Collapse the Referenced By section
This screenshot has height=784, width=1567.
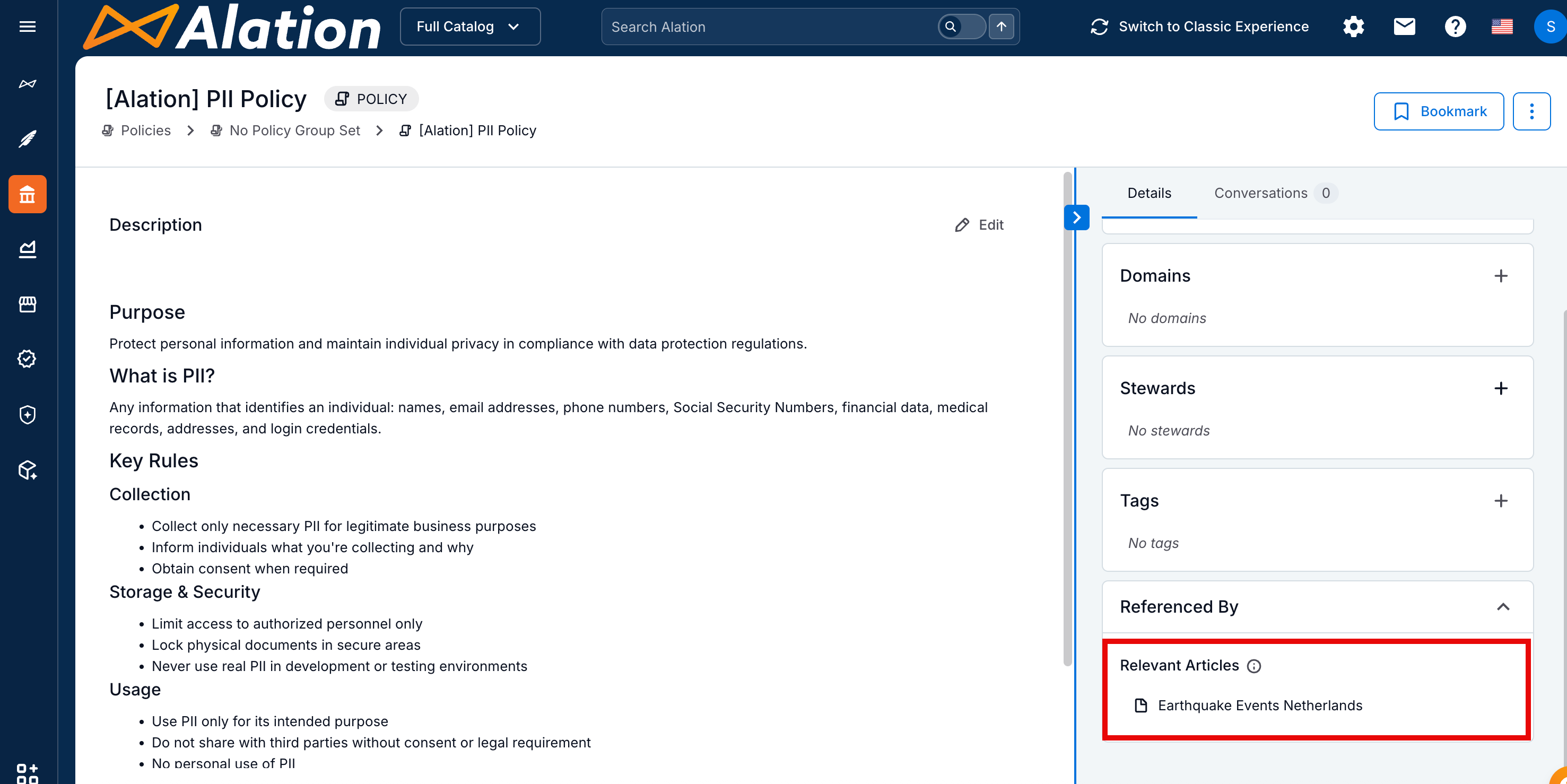pos(1502,606)
